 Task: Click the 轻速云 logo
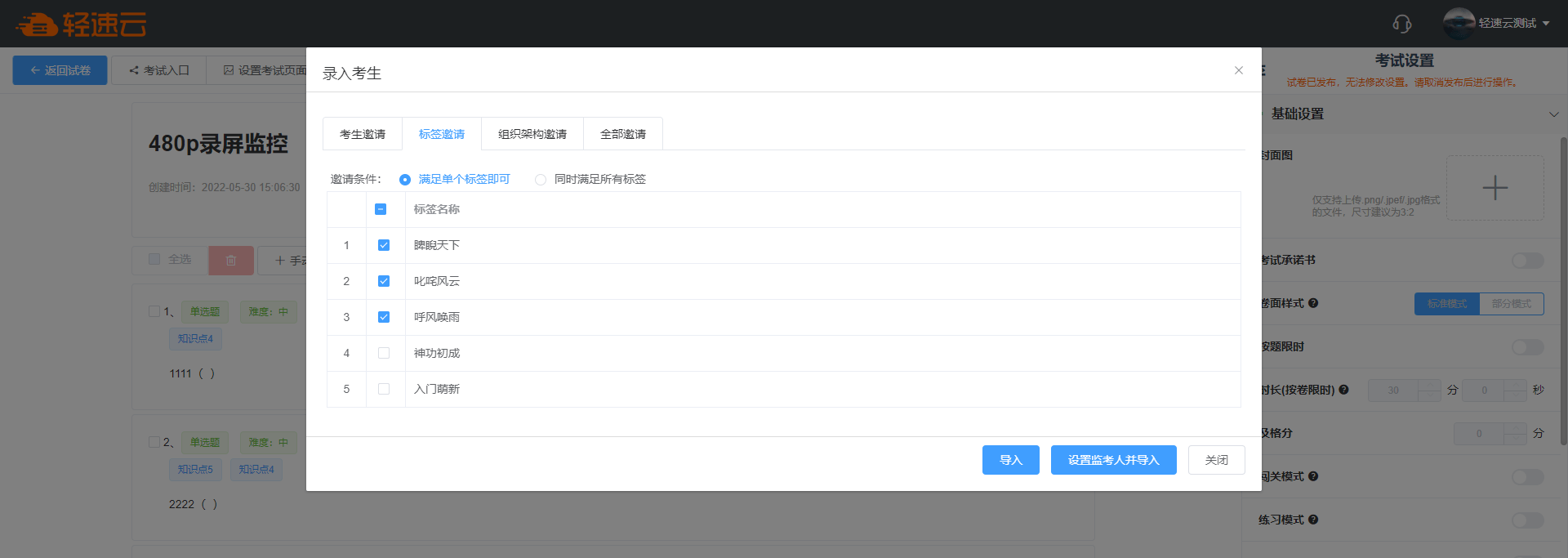coord(82,25)
